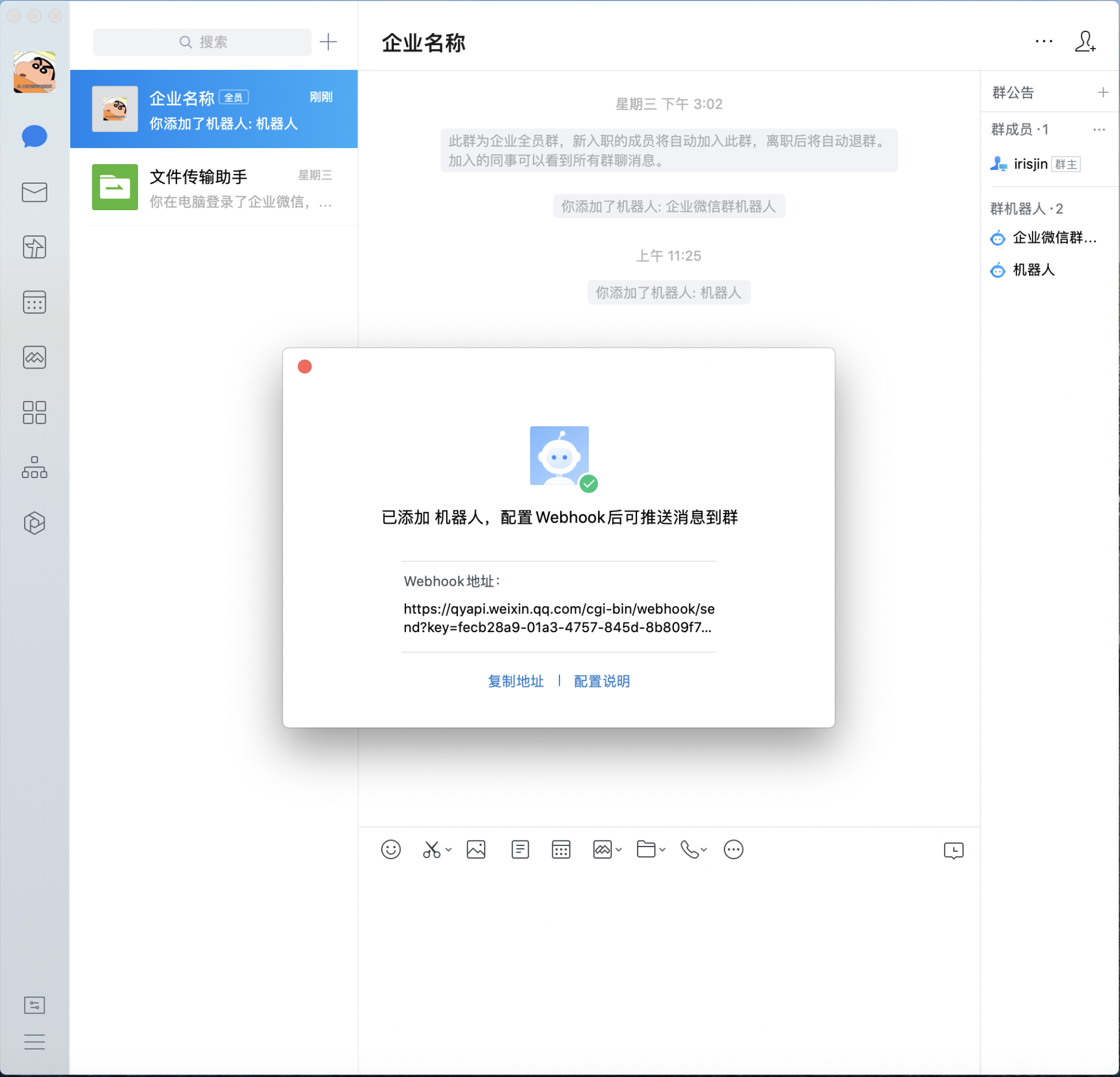Close the webhook dialog with red button
Image resolution: width=1120 pixels, height=1077 pixels.
(x=305, y=366)
